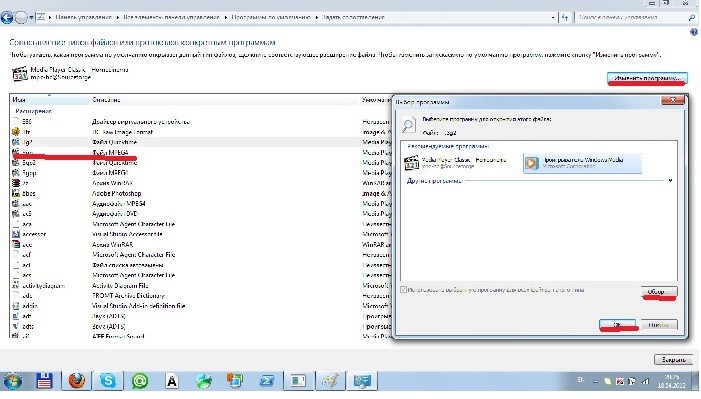This screenshot has height=399, width=701.
Task: Select the 'Файл MPEG4' row underlined in red
Action: (200, 153)
